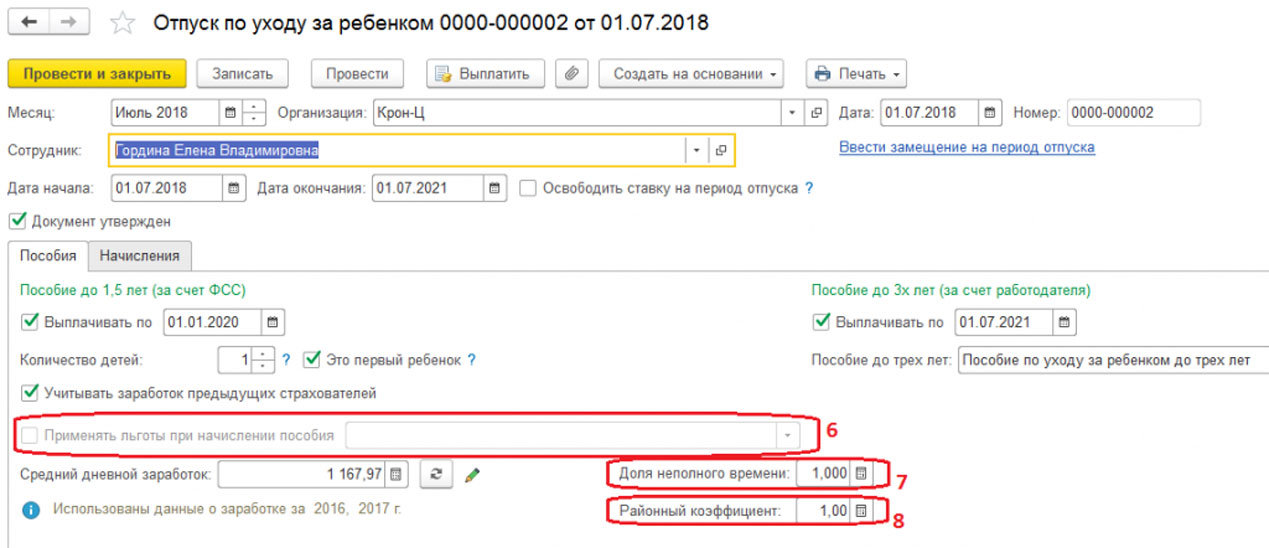Expand the Сотрудник dropdown list
The height and width of the screenshot is (548, 1269).
[x=696, y=150]
